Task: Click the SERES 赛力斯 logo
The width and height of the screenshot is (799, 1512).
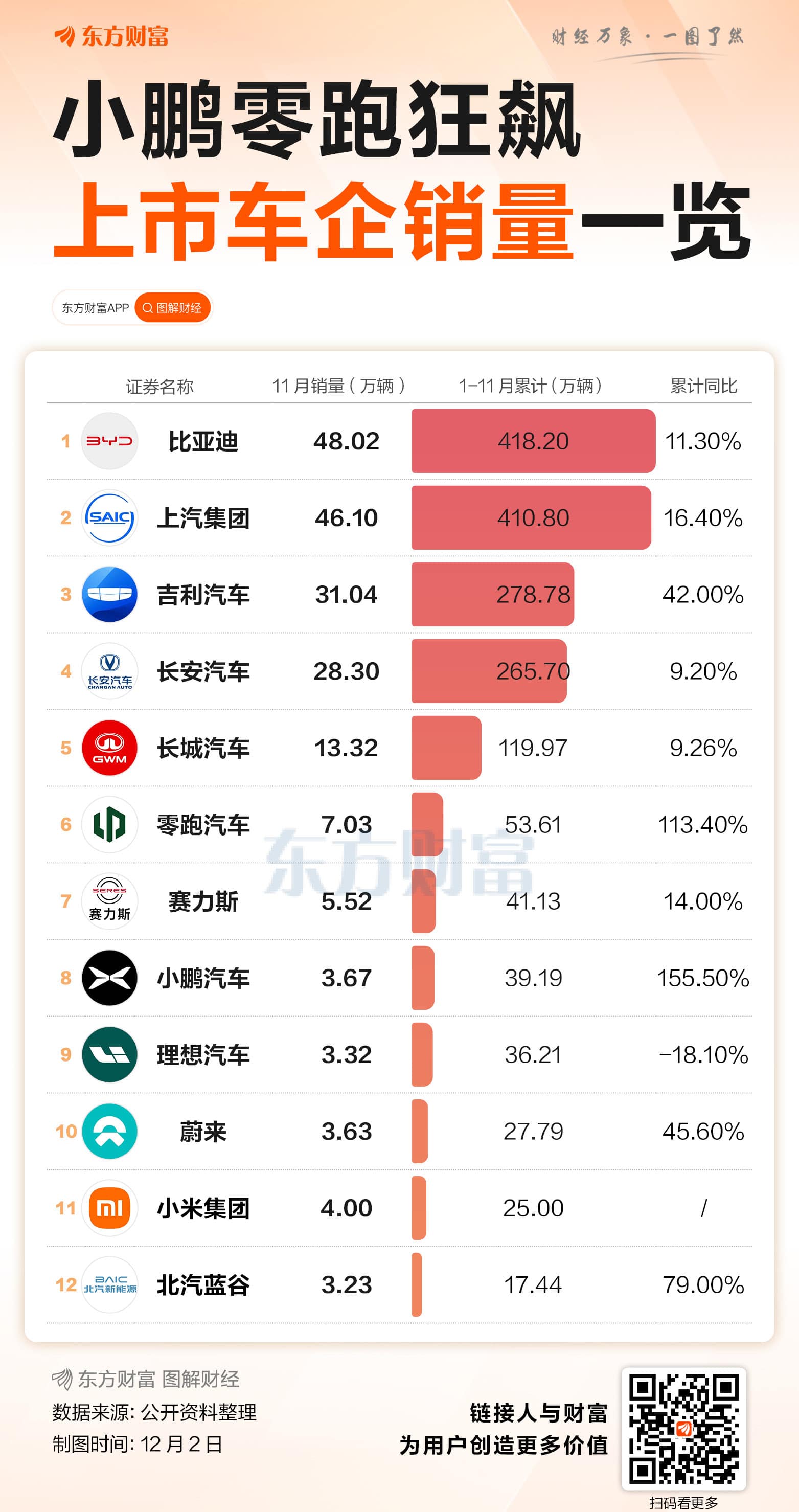Action: pyautogui.click(x=110, y=901)
